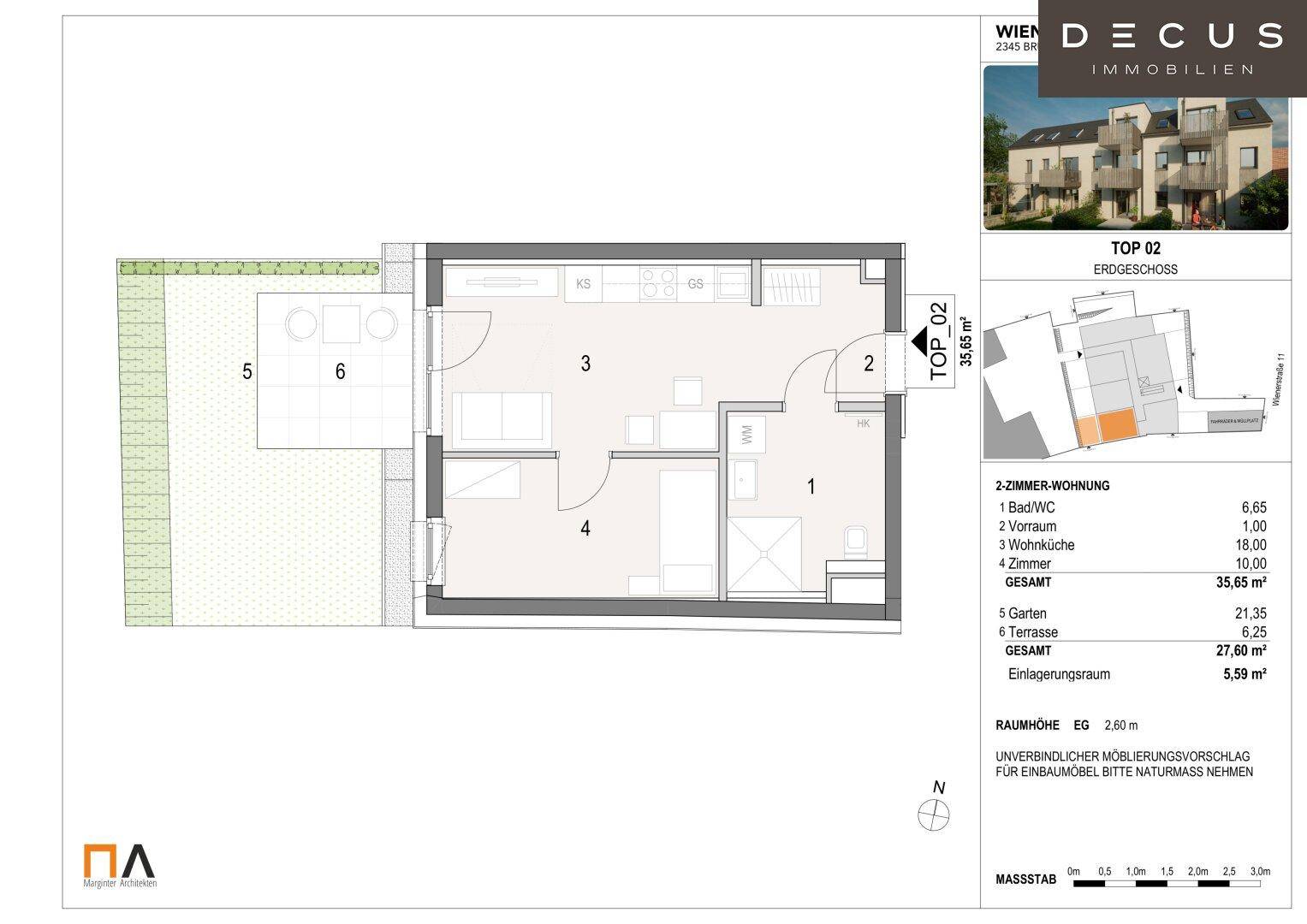Click the north compass symbol
This screenshot has height=924, width=1307.
[x=934, y=813]
